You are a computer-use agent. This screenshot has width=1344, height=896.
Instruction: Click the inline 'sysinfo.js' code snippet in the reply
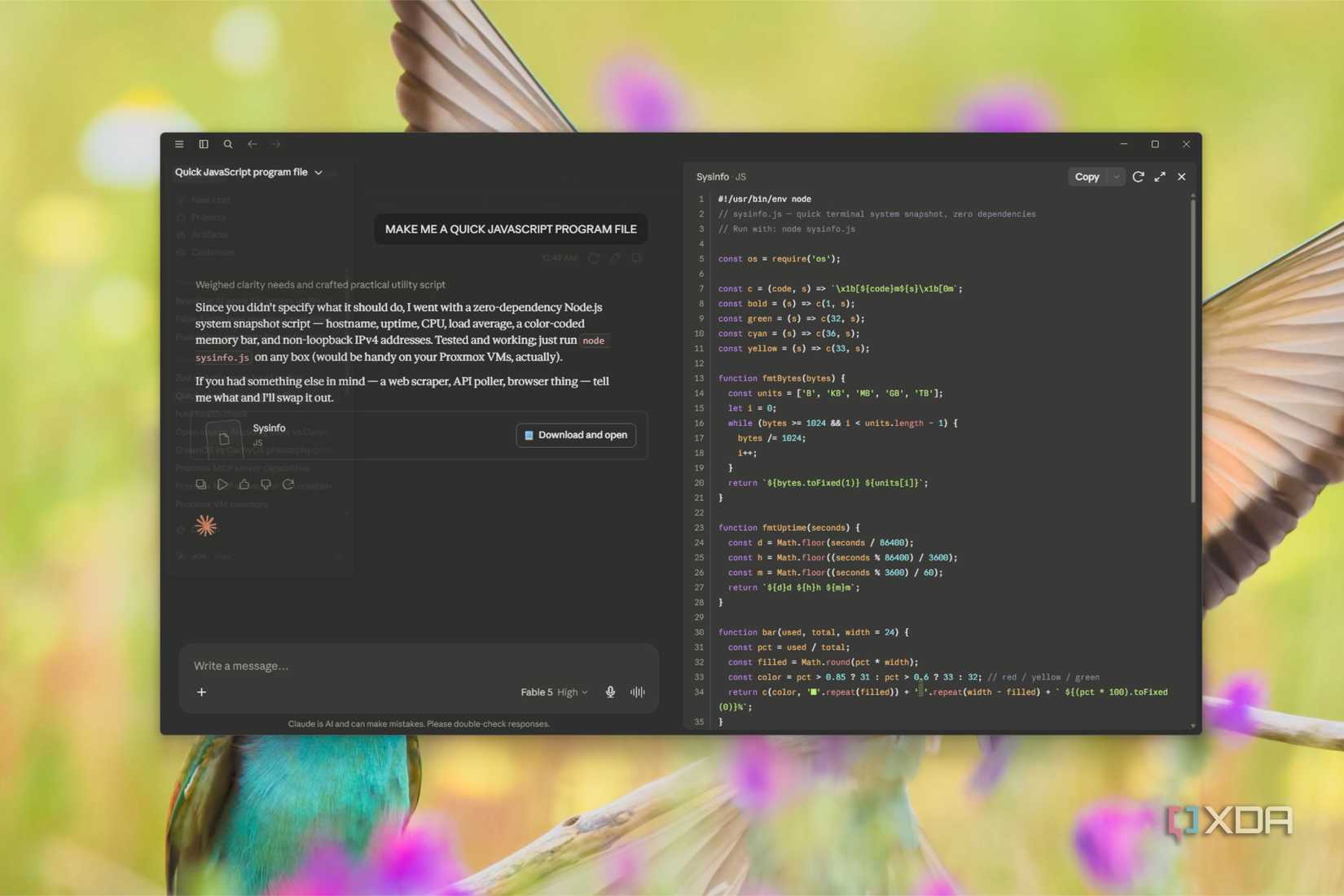pos(222,358)
